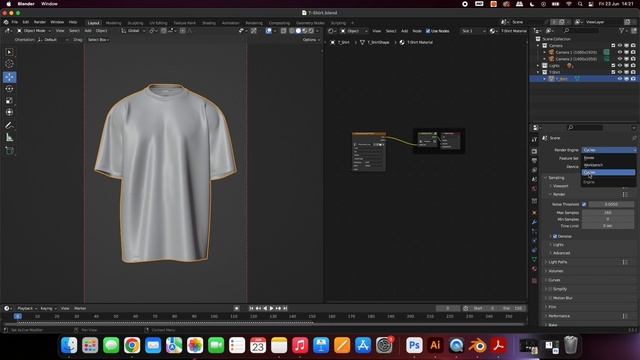Open the File menu
Image resolution: width=640 pixels, height=360 pixels.
(x=15, y=22)
